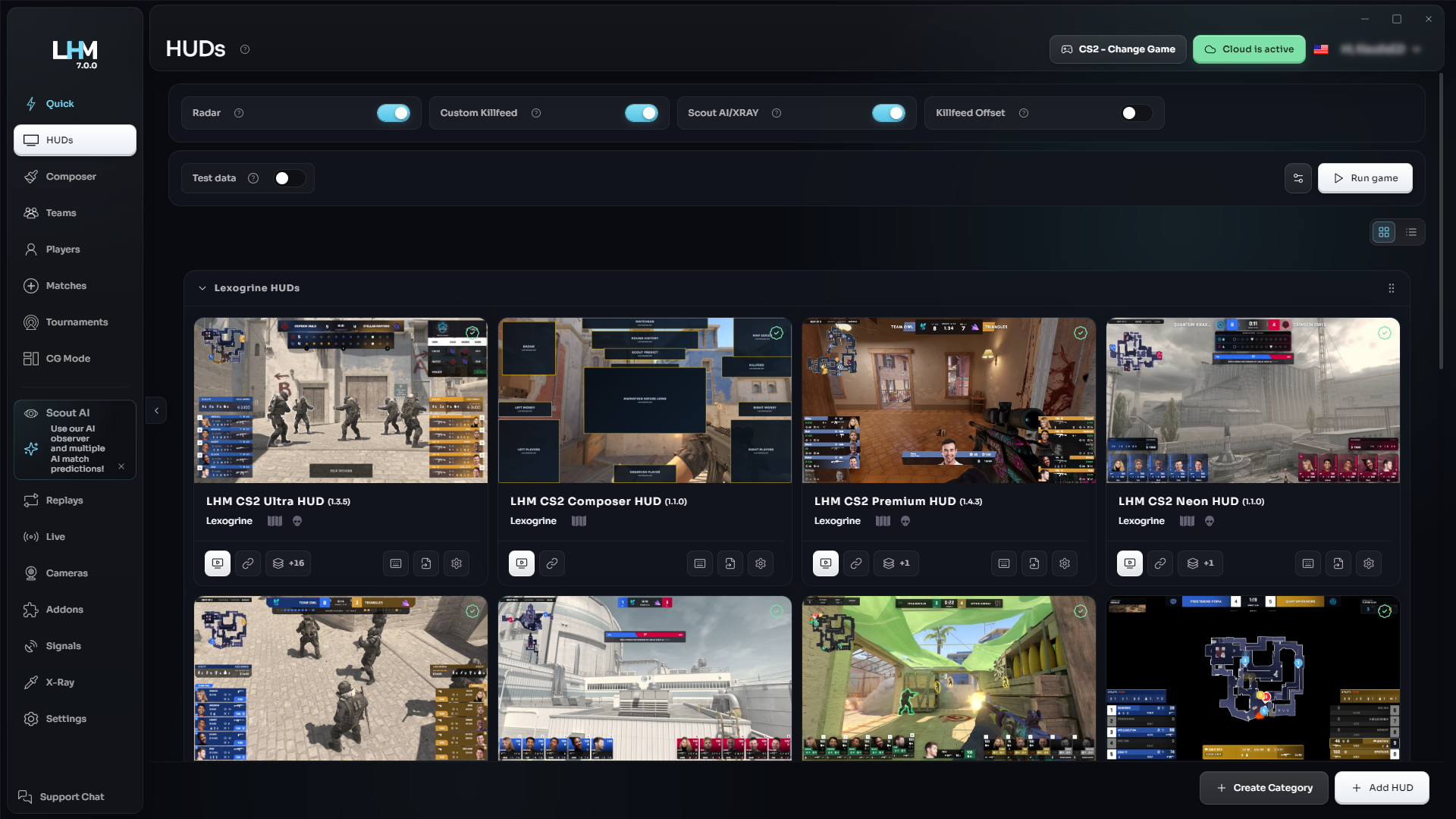Open Composer HUD settings gear
The height and width of the screenshot is (819, 1456).
coord(761,563)
